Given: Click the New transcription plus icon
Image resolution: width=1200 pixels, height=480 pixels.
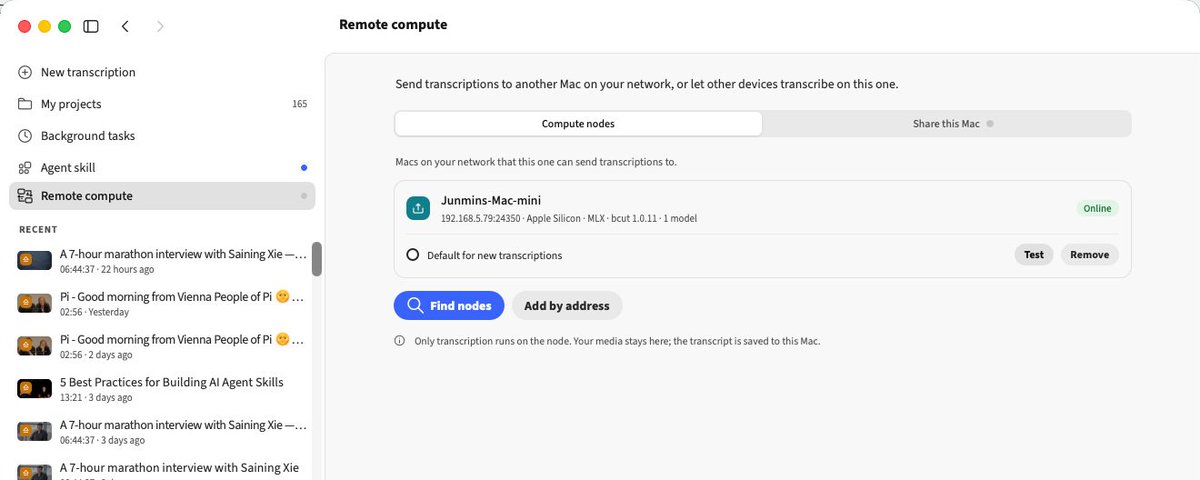Looking at the screenshot, I should [x=25, y=72].
